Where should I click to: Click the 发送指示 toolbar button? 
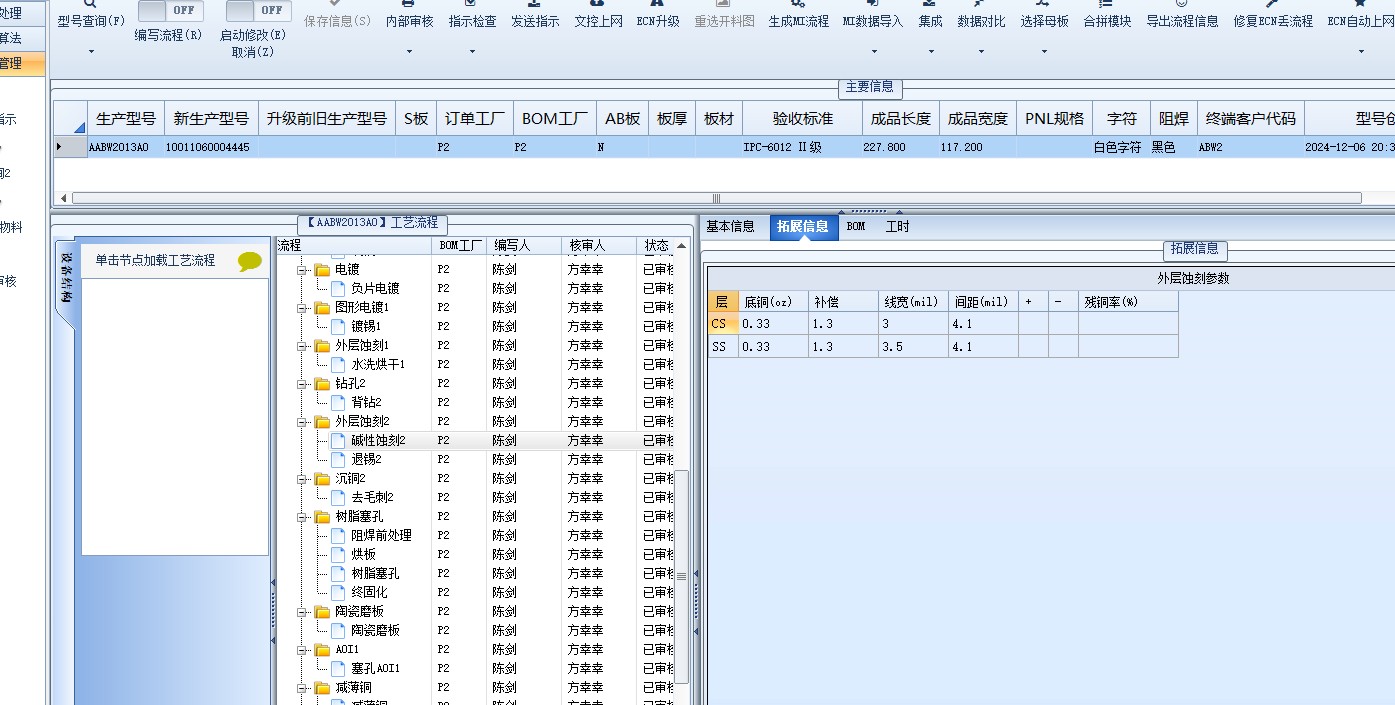535,21
